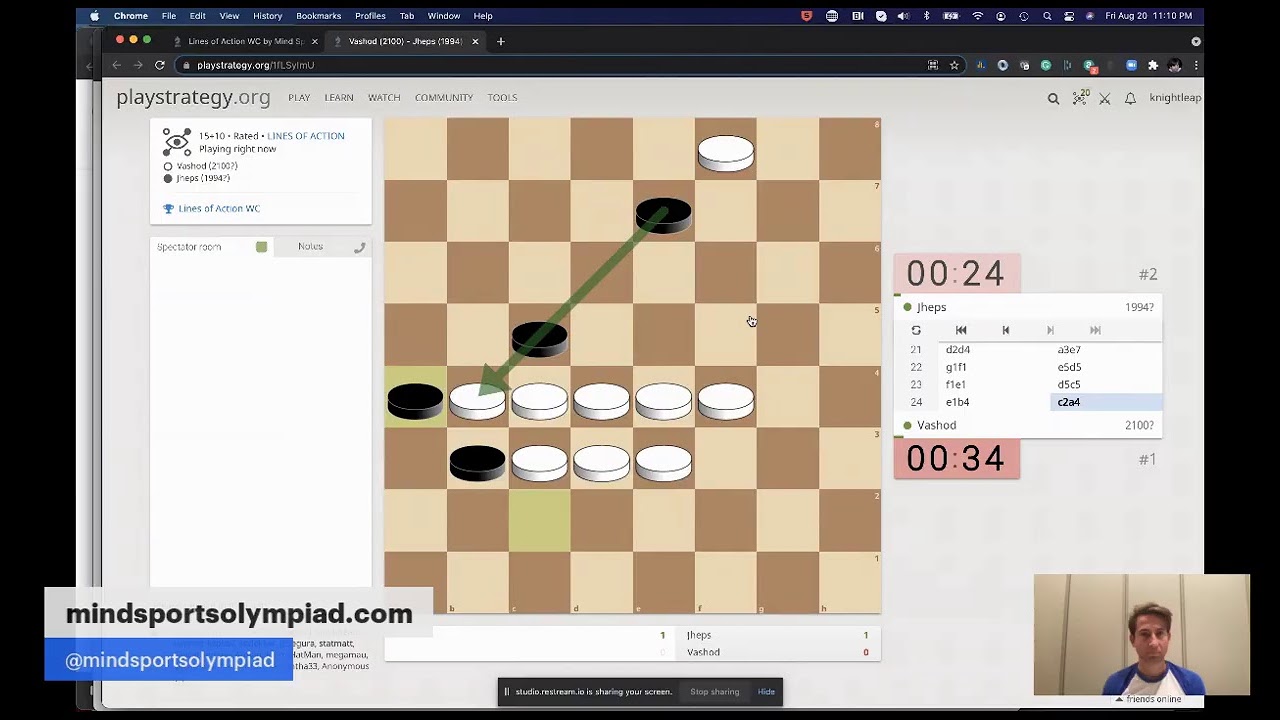Open the LINES OF ACTION variant link
This screenshot has width=1280, height=720.
(x=306, y=136)
